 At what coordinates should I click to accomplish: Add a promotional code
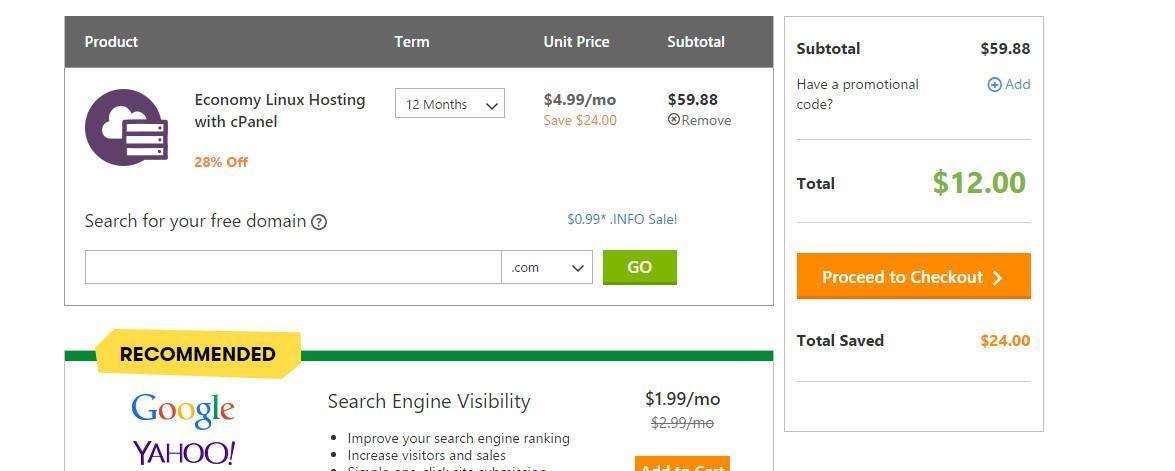coord(1008,85)
